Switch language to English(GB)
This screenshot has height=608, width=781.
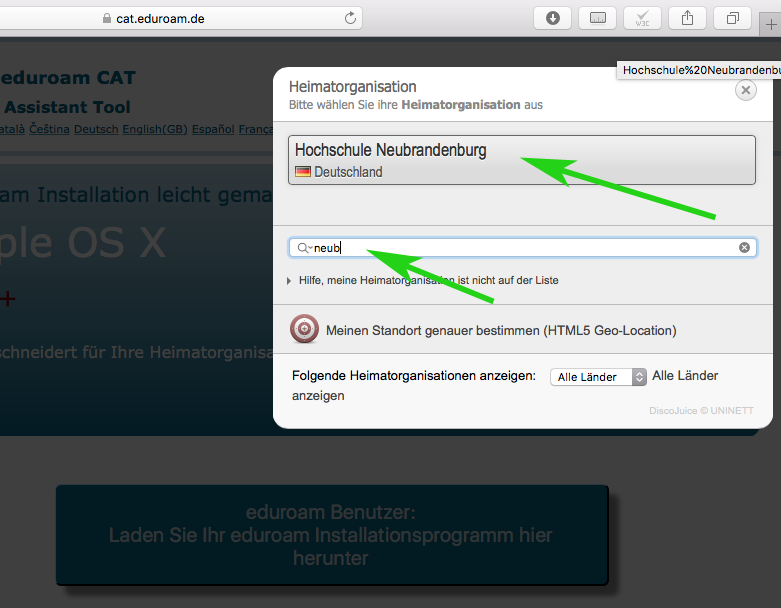click(x=155, y=129)
